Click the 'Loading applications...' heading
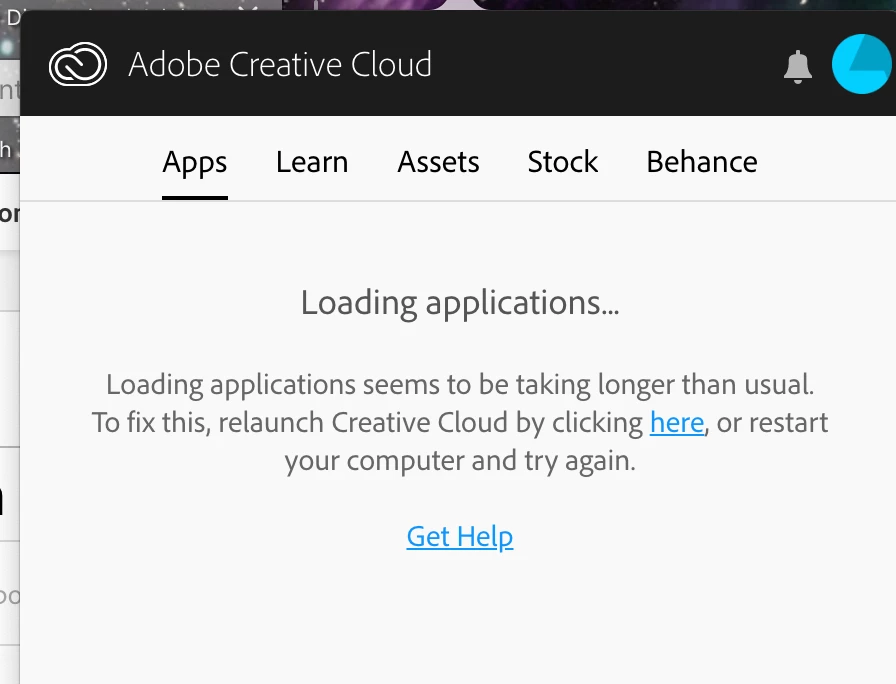 pyautogui.click(x=460, y=303)
